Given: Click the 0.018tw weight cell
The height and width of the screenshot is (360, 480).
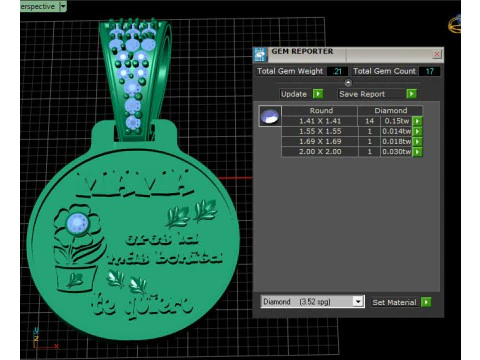Looking at the screenshot, I should coord(397,142).
